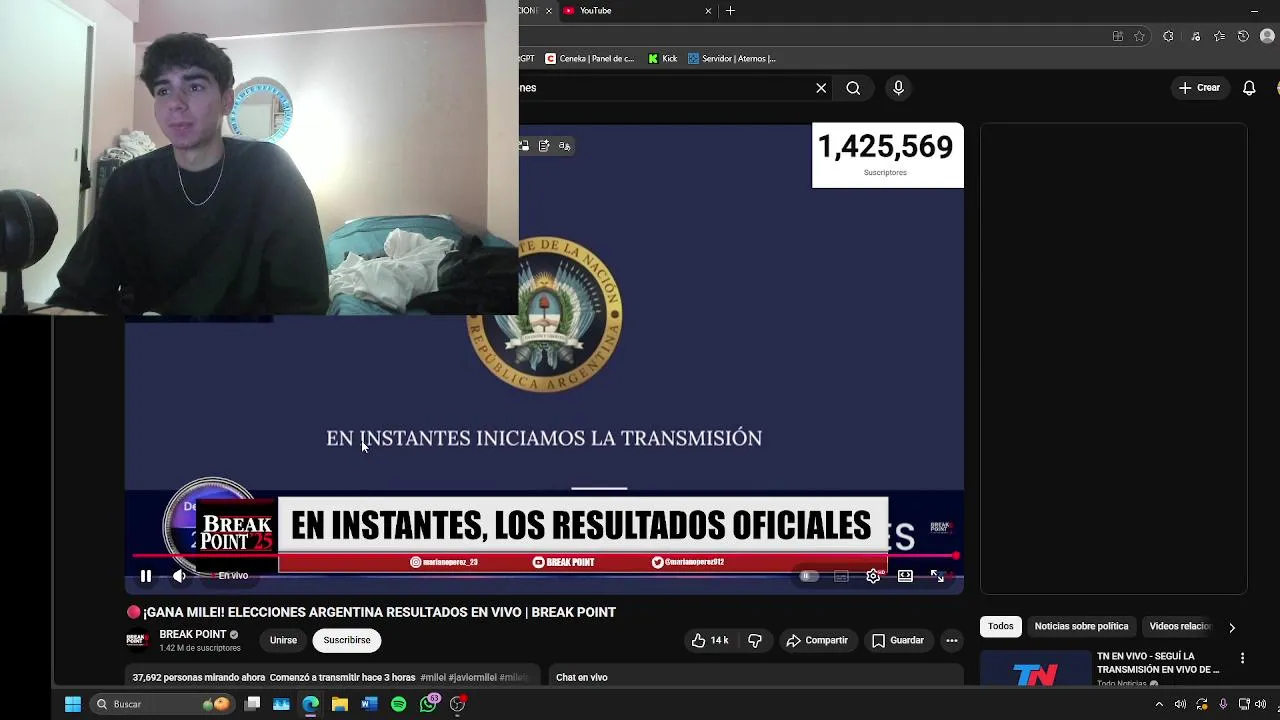Switch to theater mode

point(905,576)
